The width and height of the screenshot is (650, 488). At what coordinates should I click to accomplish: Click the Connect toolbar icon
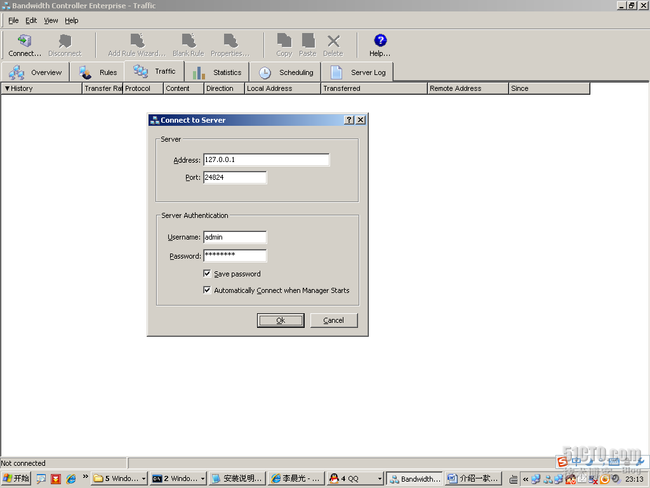pos(24,45)
